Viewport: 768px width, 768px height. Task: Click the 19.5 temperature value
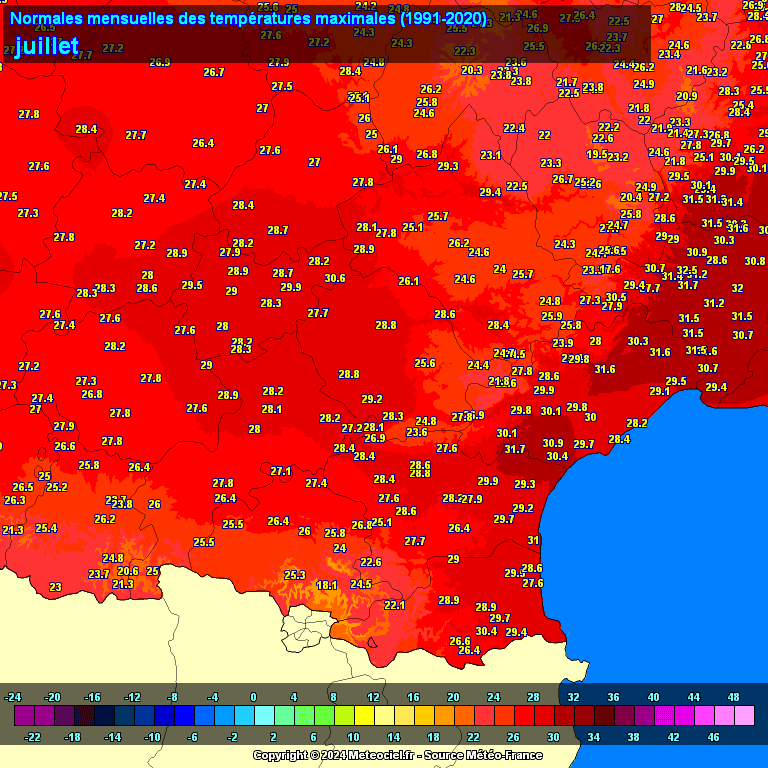point(597,154)
